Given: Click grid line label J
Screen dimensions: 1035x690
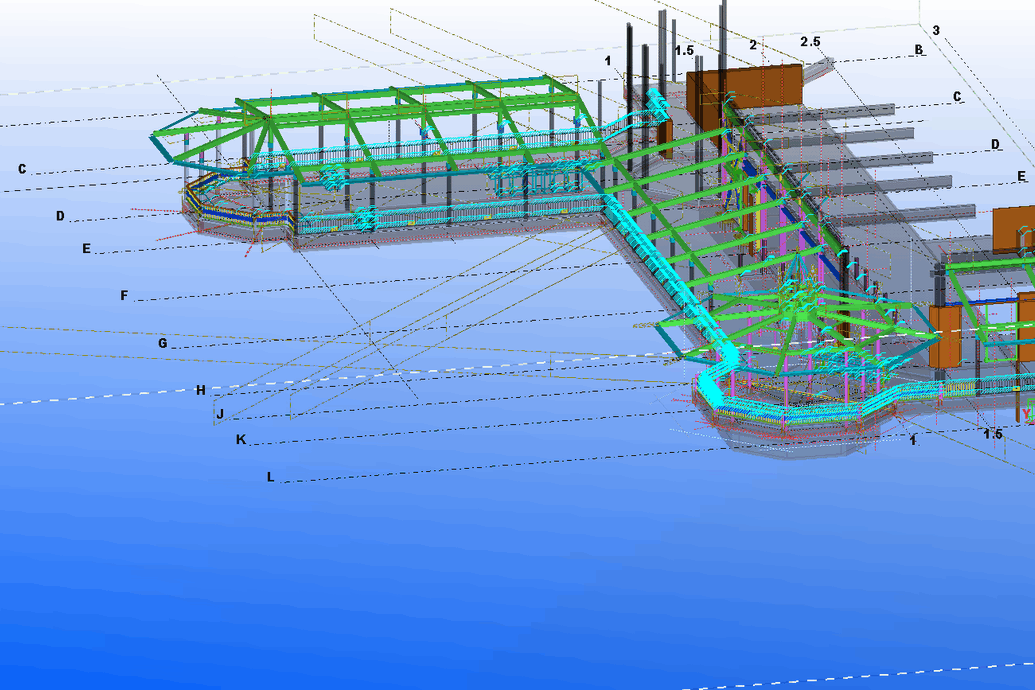Looking at the screenshot, I should [x=219, y=414].
